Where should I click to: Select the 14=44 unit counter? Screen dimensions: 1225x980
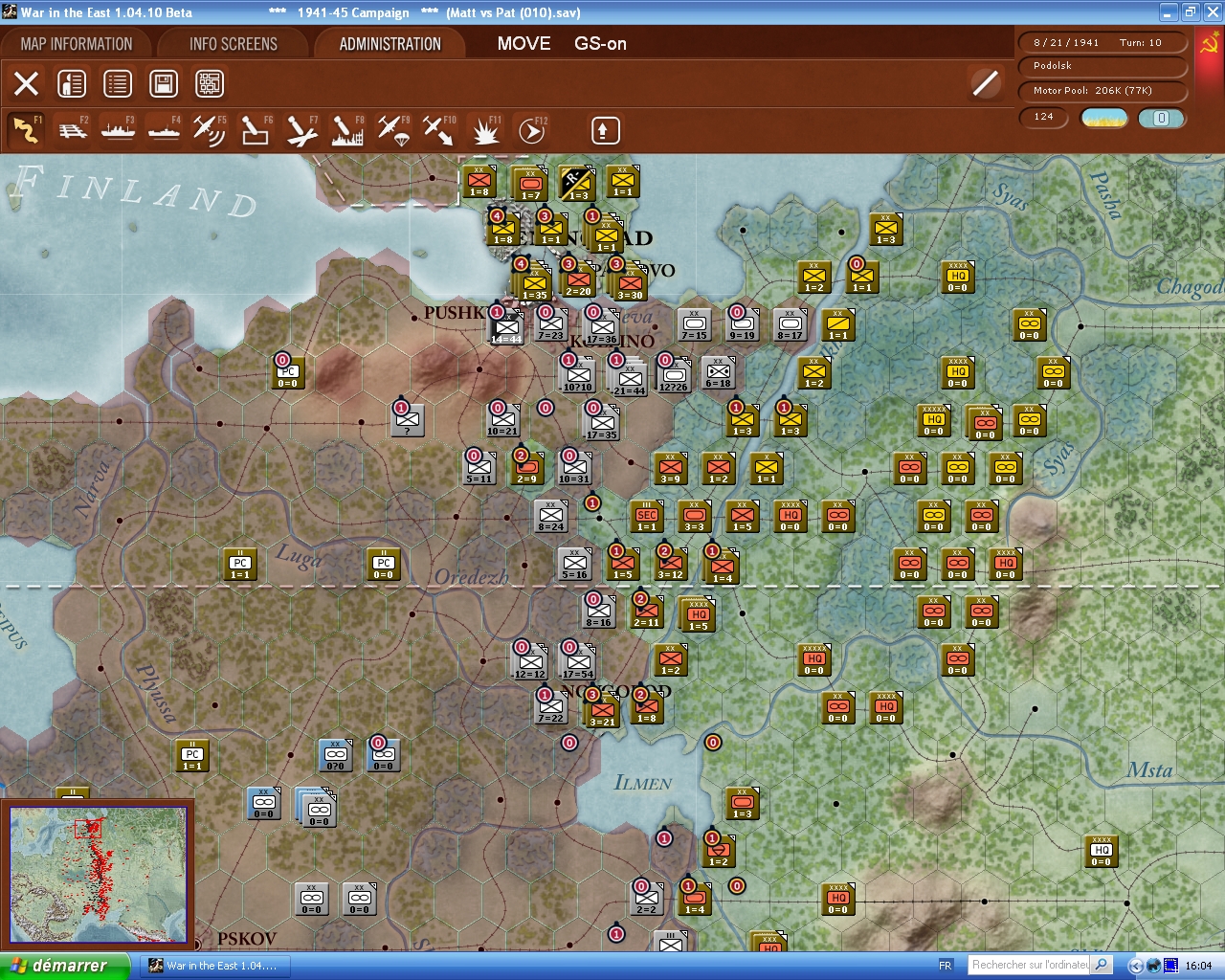click(x=506, y=328)
